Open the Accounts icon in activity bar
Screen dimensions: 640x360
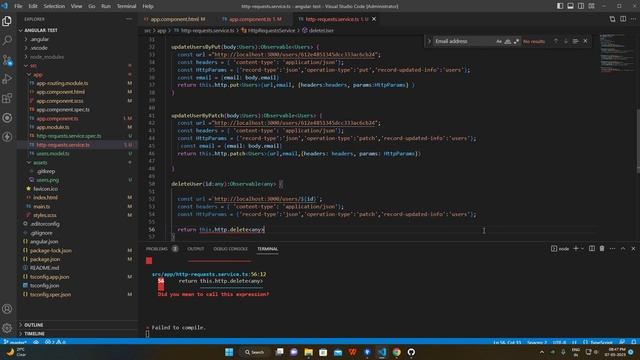point(7,309)
